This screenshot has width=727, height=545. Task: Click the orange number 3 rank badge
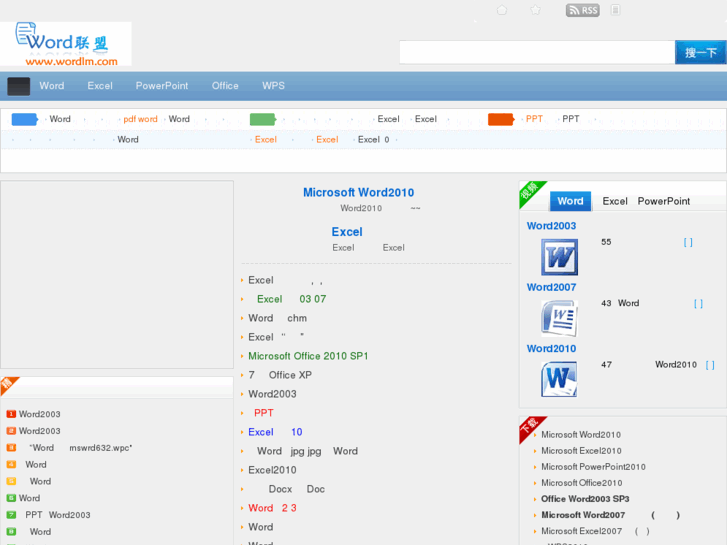11,448
